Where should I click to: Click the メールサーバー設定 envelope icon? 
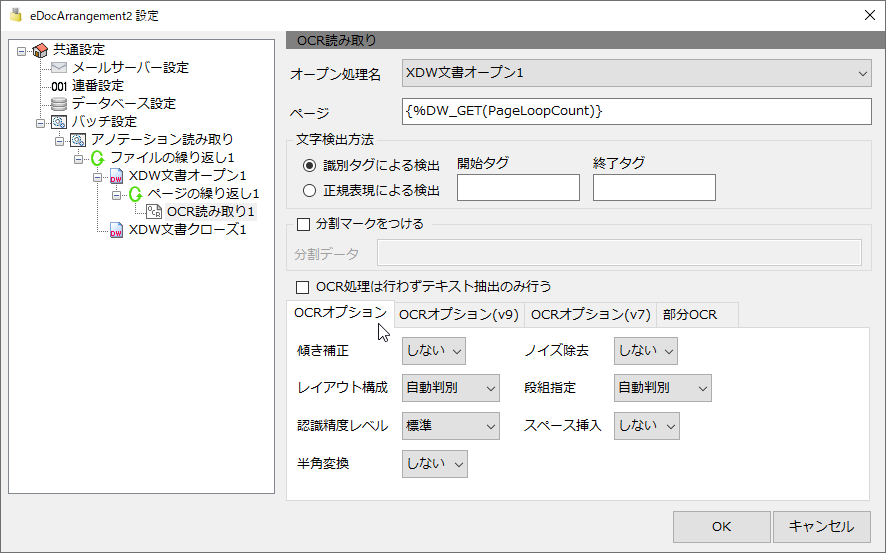59,68
